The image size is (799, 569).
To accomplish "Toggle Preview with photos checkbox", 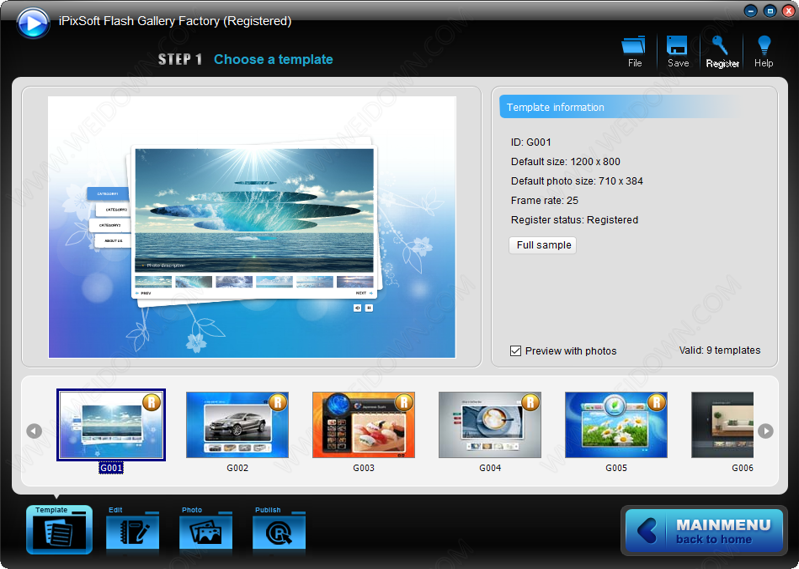I will click(516, 351).
